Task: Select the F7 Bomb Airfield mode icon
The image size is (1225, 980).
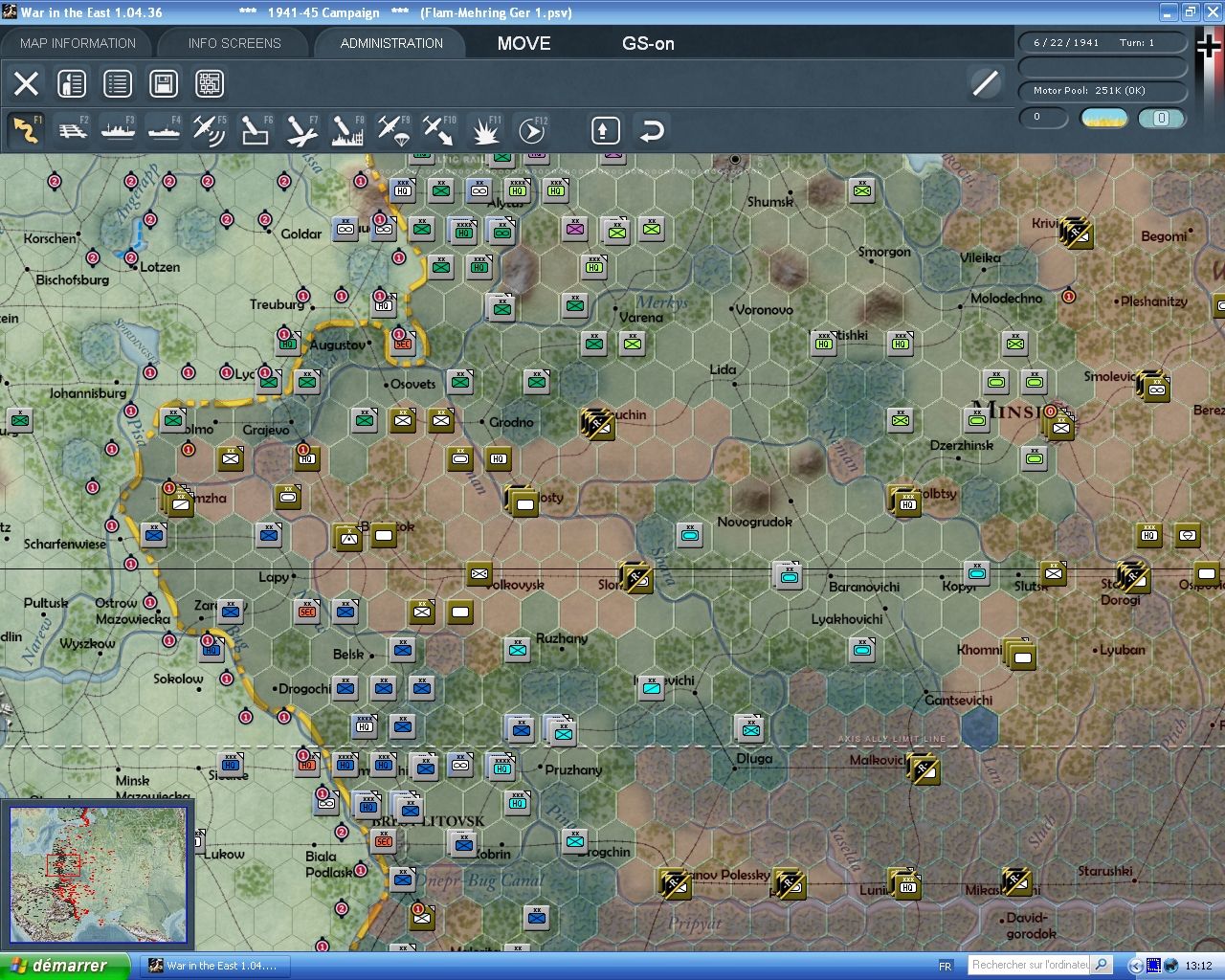Action: [x=301, y=130]
